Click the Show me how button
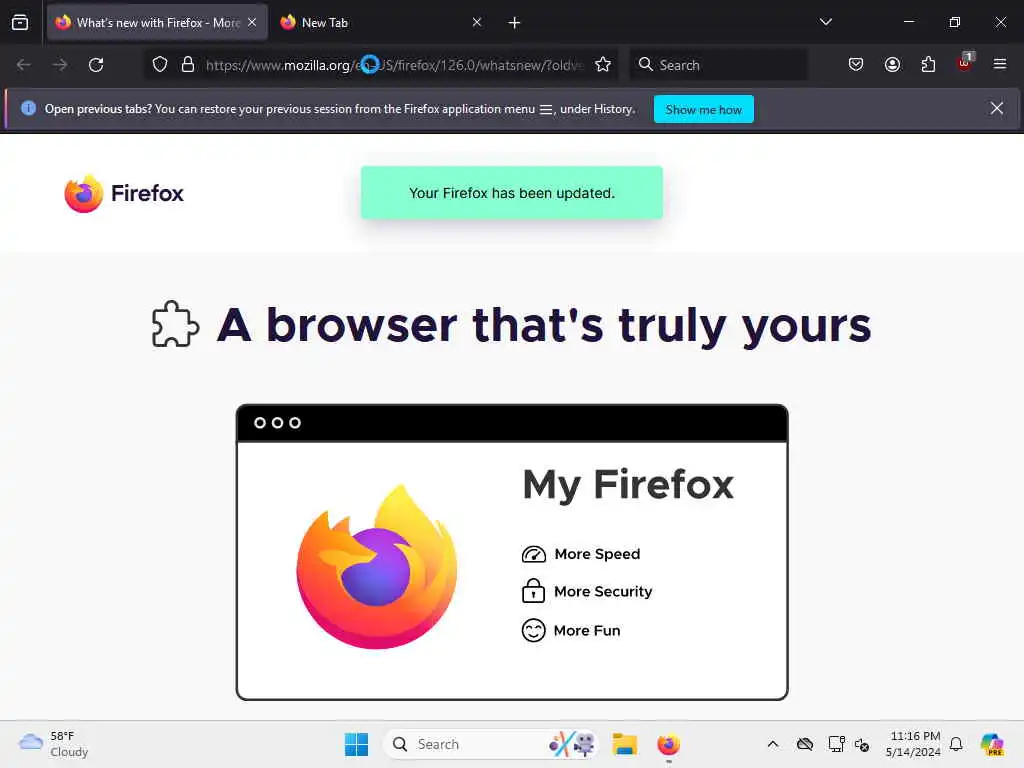 (x=703, y=109)
